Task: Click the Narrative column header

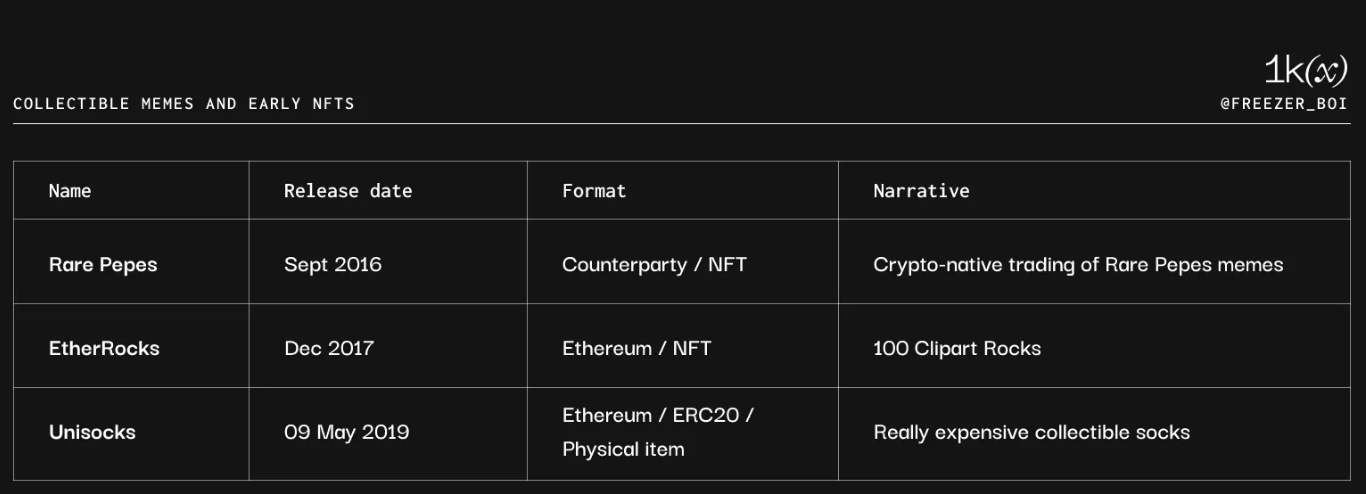Action: point(921,191)
